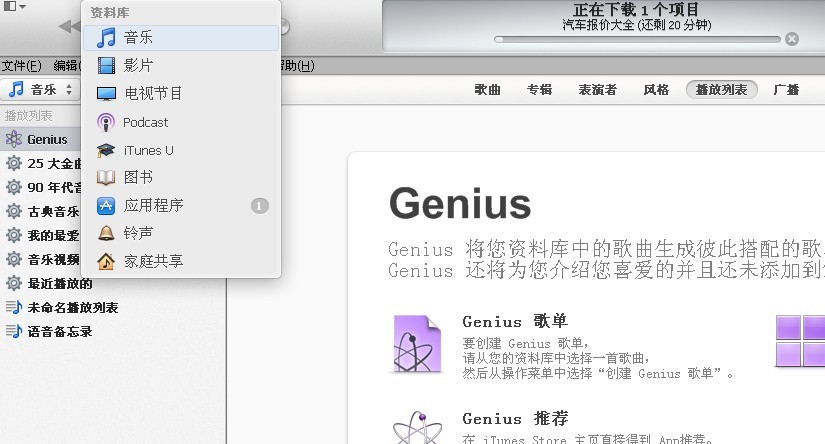This screenshot has height=444, width=825.
Task: Click the purple Podcast icon
Action: [106, 123]
